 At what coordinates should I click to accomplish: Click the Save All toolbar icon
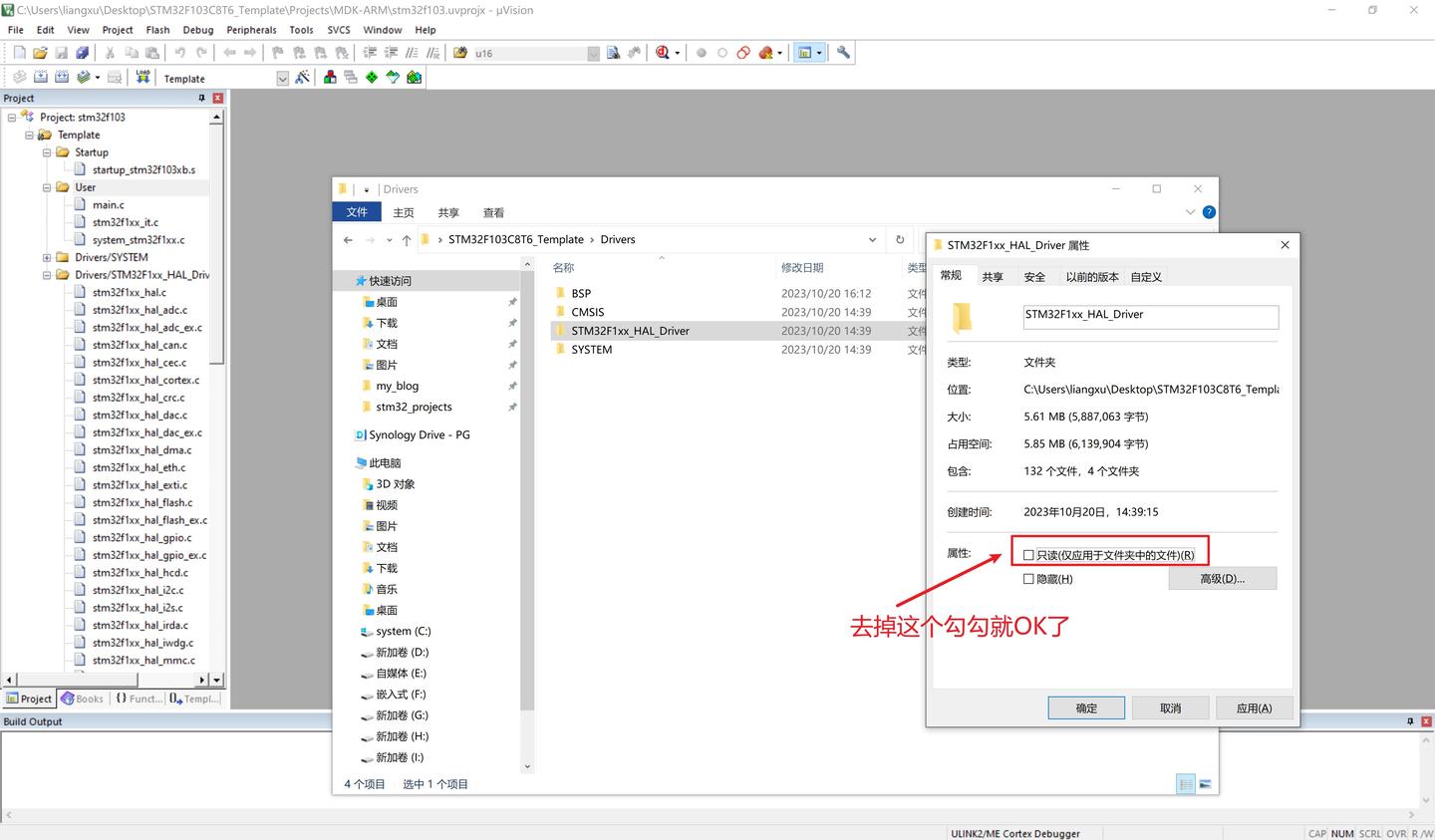pyautogui.click(x=83, y=52)
